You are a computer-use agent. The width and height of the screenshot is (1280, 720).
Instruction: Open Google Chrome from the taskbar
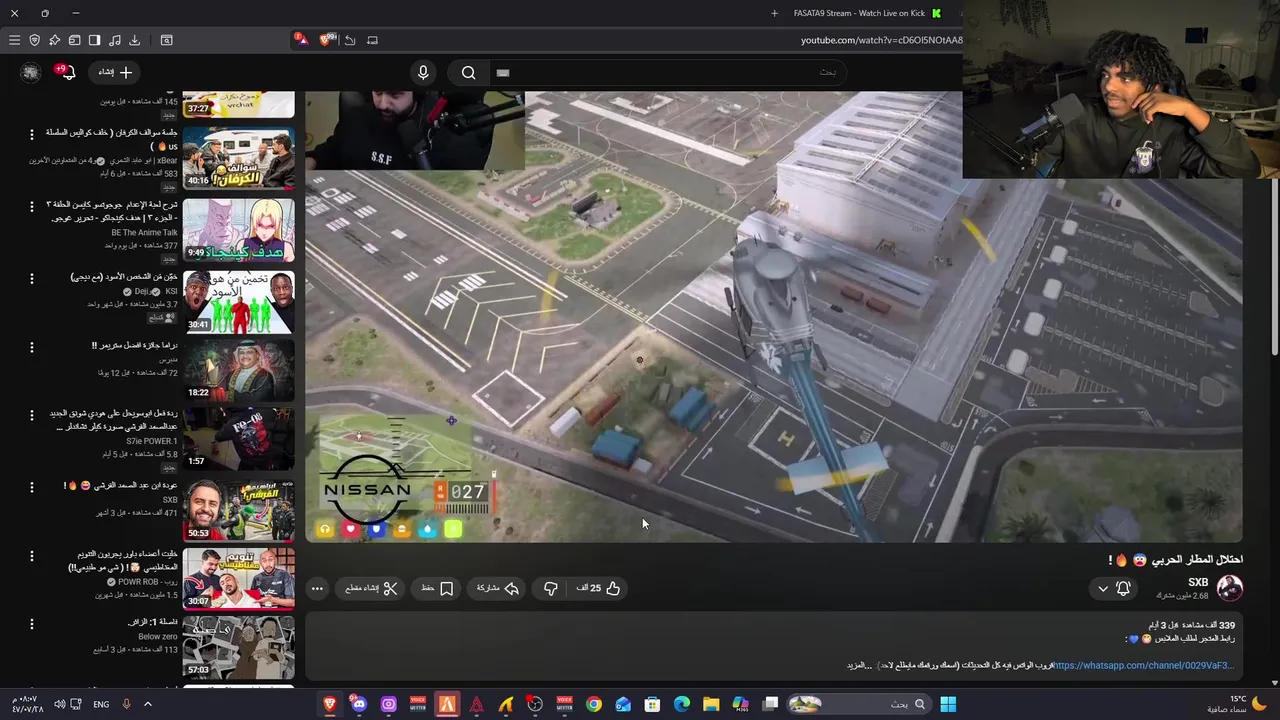click(x=594, y=704)
